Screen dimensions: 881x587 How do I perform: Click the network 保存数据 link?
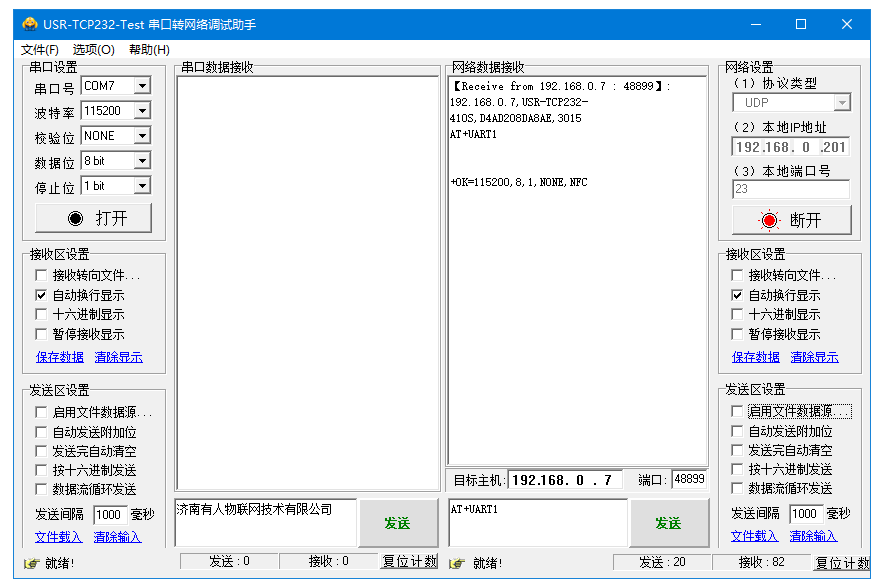755,357
